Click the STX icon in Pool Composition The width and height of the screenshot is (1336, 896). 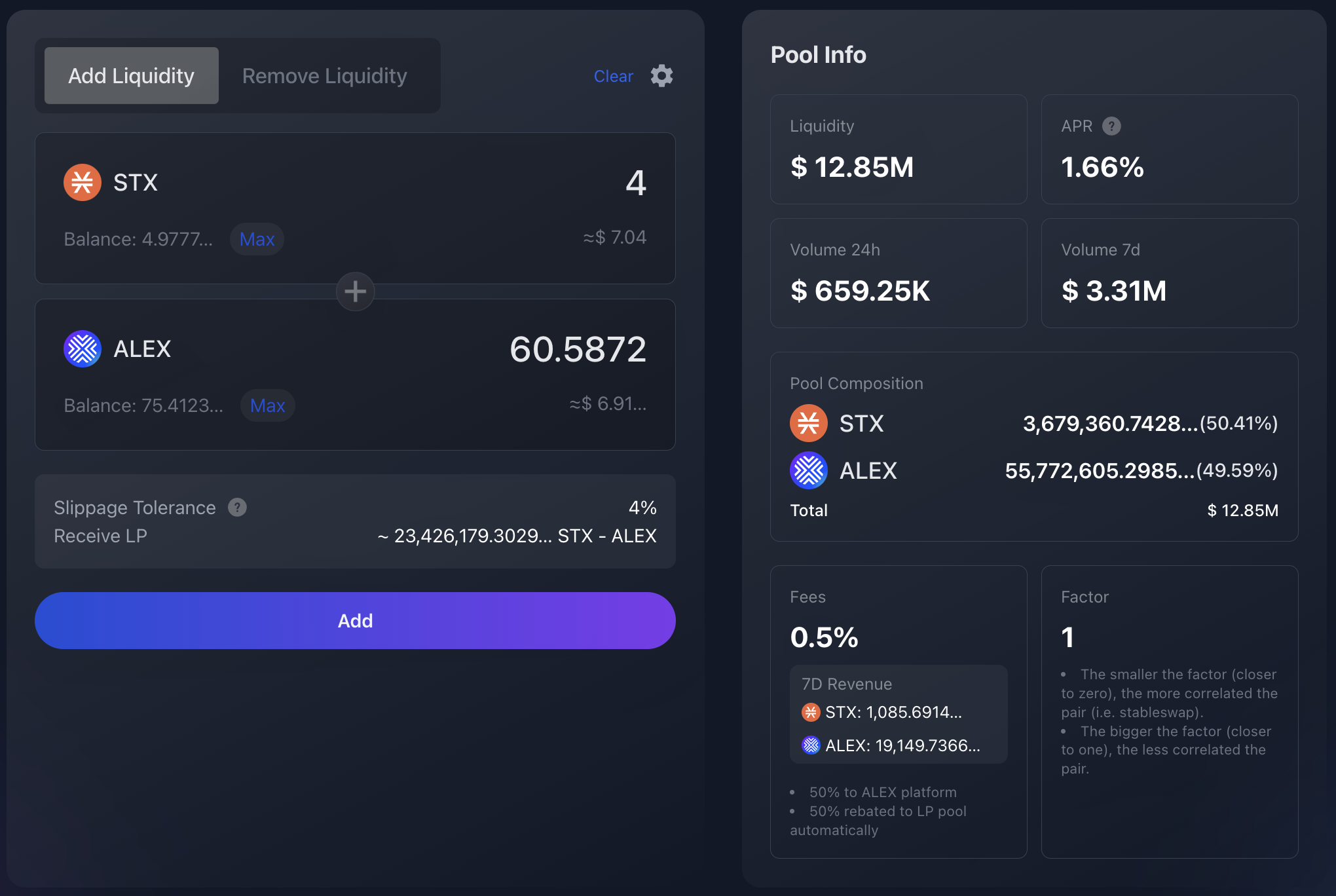[809, 423]
